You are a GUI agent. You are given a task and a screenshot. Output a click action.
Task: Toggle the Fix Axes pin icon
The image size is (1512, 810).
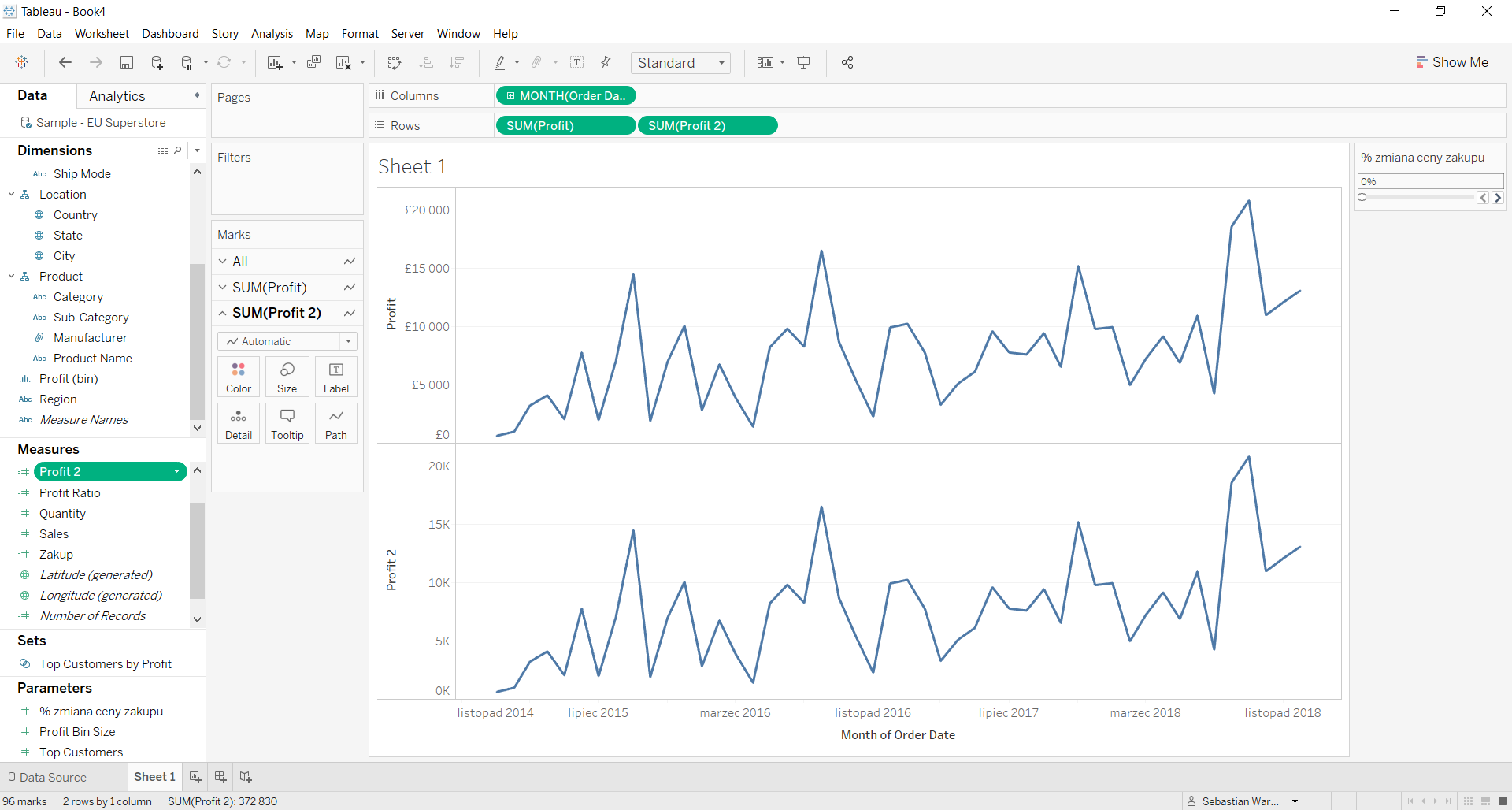pos(606,63)
